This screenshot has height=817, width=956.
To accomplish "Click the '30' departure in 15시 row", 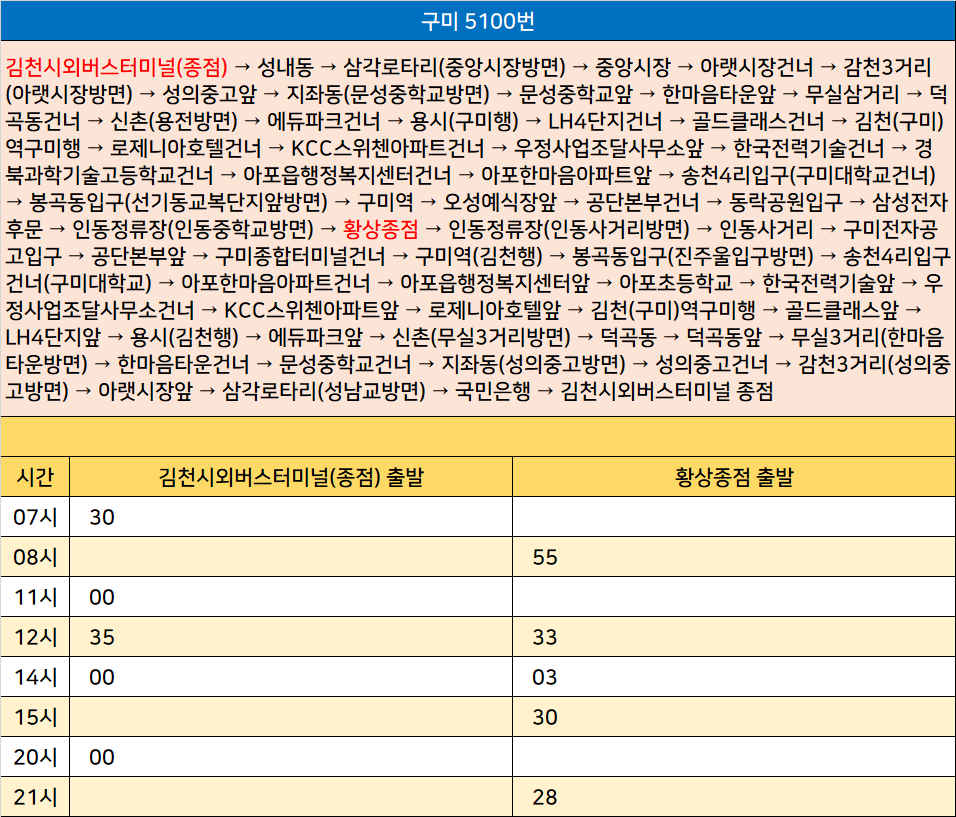I will point(544,717).
